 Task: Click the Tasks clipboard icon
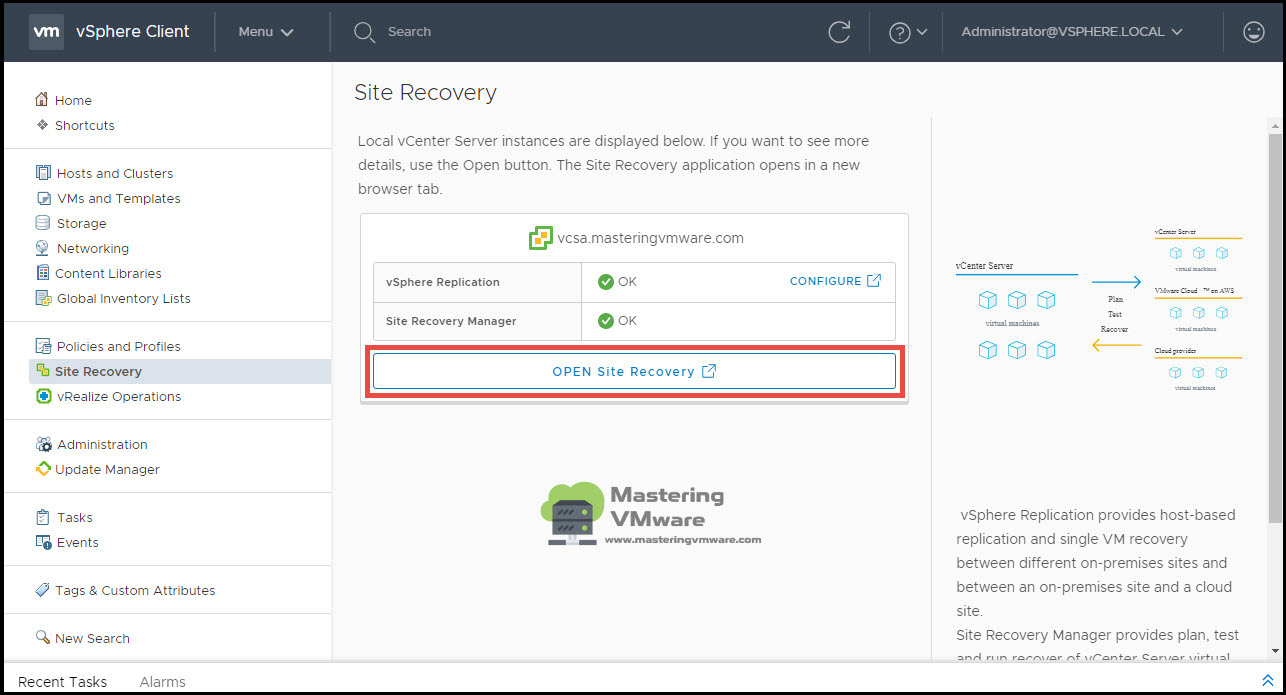pyautogui.click(x=43, y=517)
